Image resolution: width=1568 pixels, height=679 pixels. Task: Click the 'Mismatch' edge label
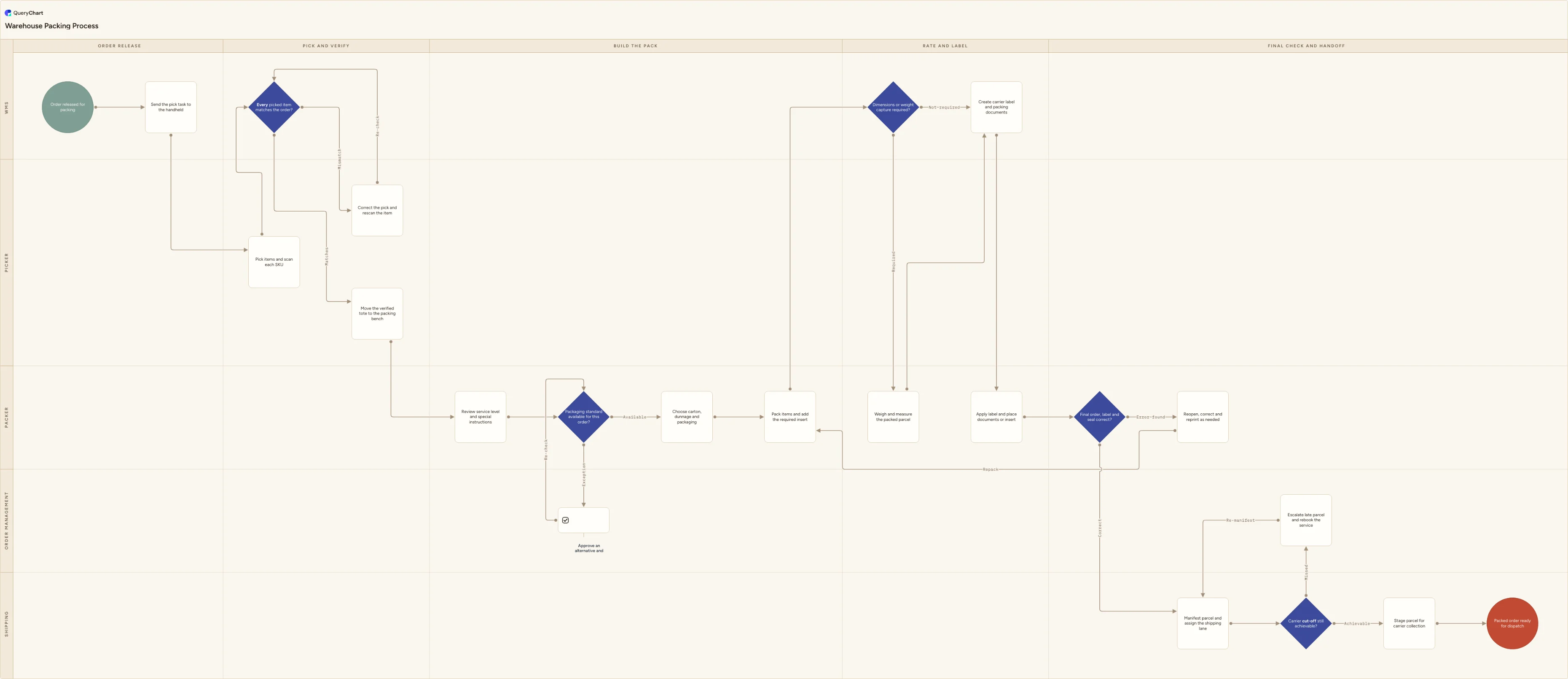click(x=340, y=158)
